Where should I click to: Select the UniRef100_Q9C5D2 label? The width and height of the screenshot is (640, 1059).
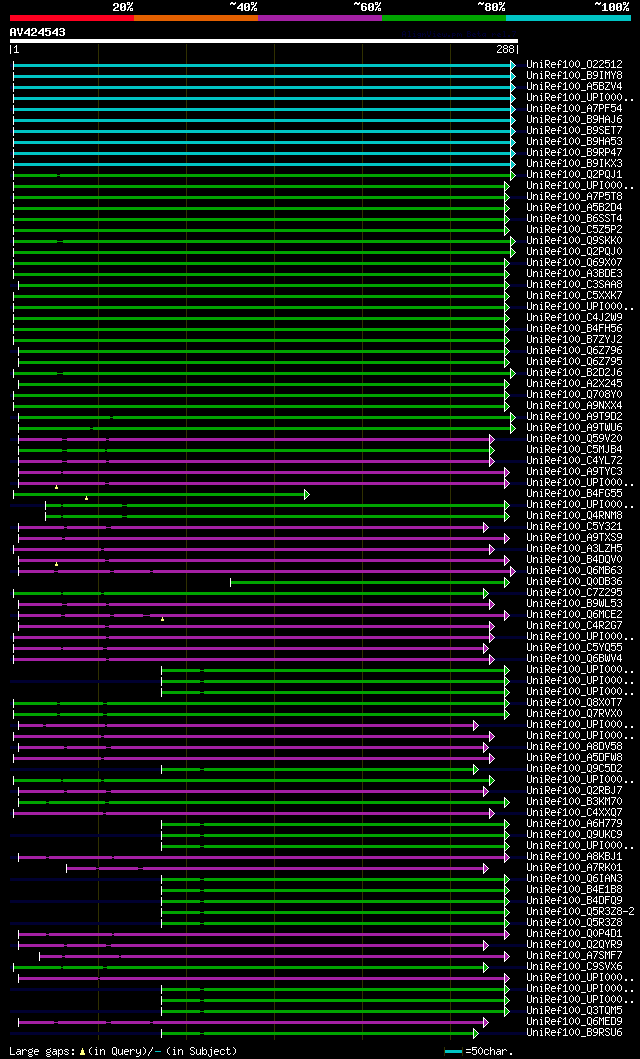575,769
